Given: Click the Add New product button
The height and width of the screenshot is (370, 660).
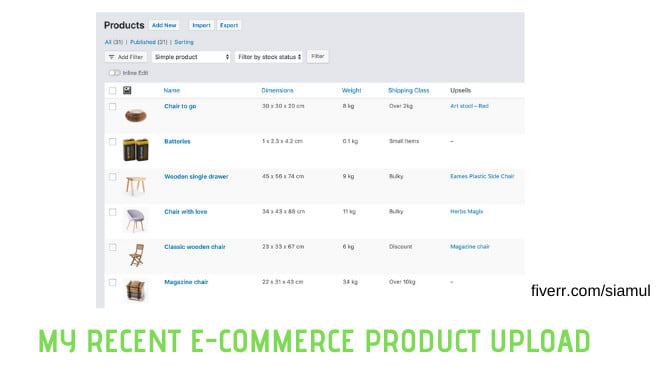Looking at the screenshot, I should (164, 25).
